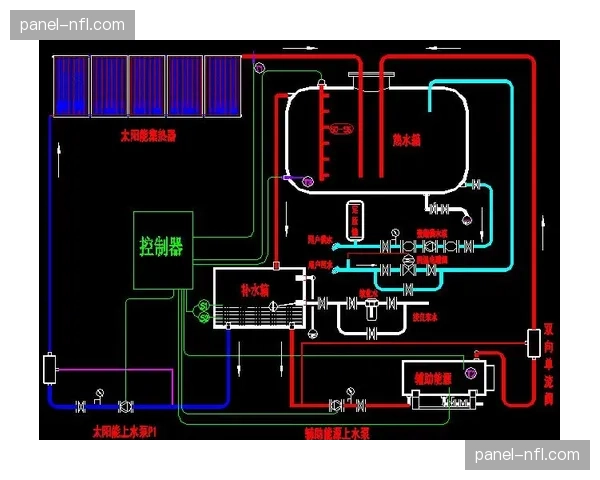Select the first solar collector panel

[71, 86]
